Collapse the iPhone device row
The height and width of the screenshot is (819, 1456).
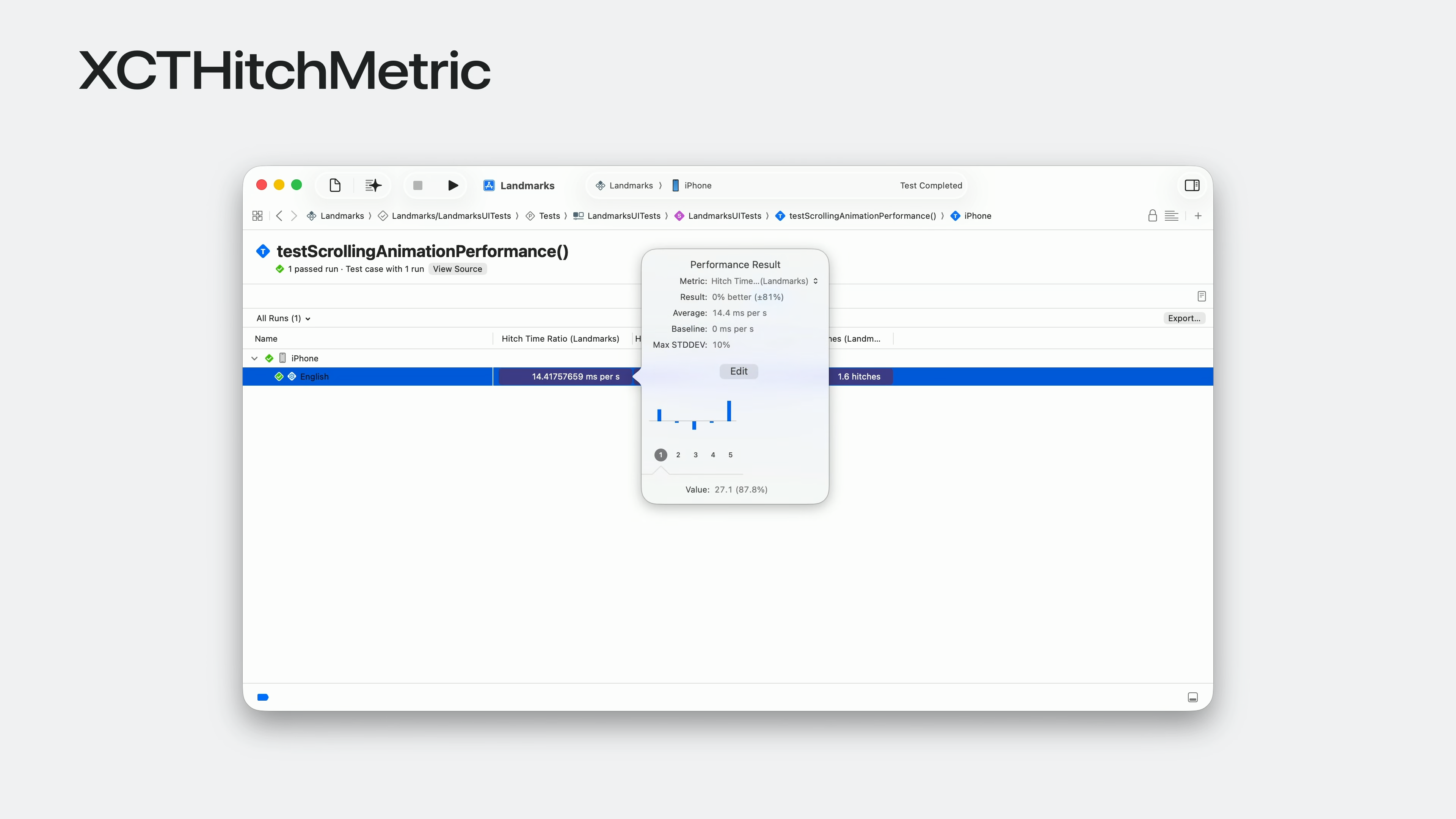pyautogui.click(x=254, y=358)
